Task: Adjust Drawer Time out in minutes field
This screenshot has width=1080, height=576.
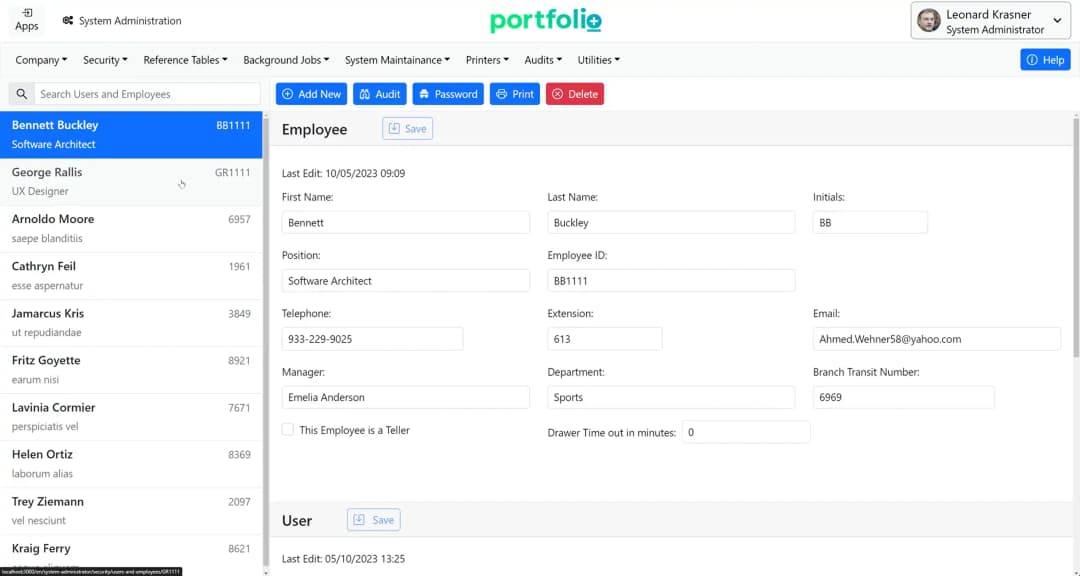Action: 745,431
